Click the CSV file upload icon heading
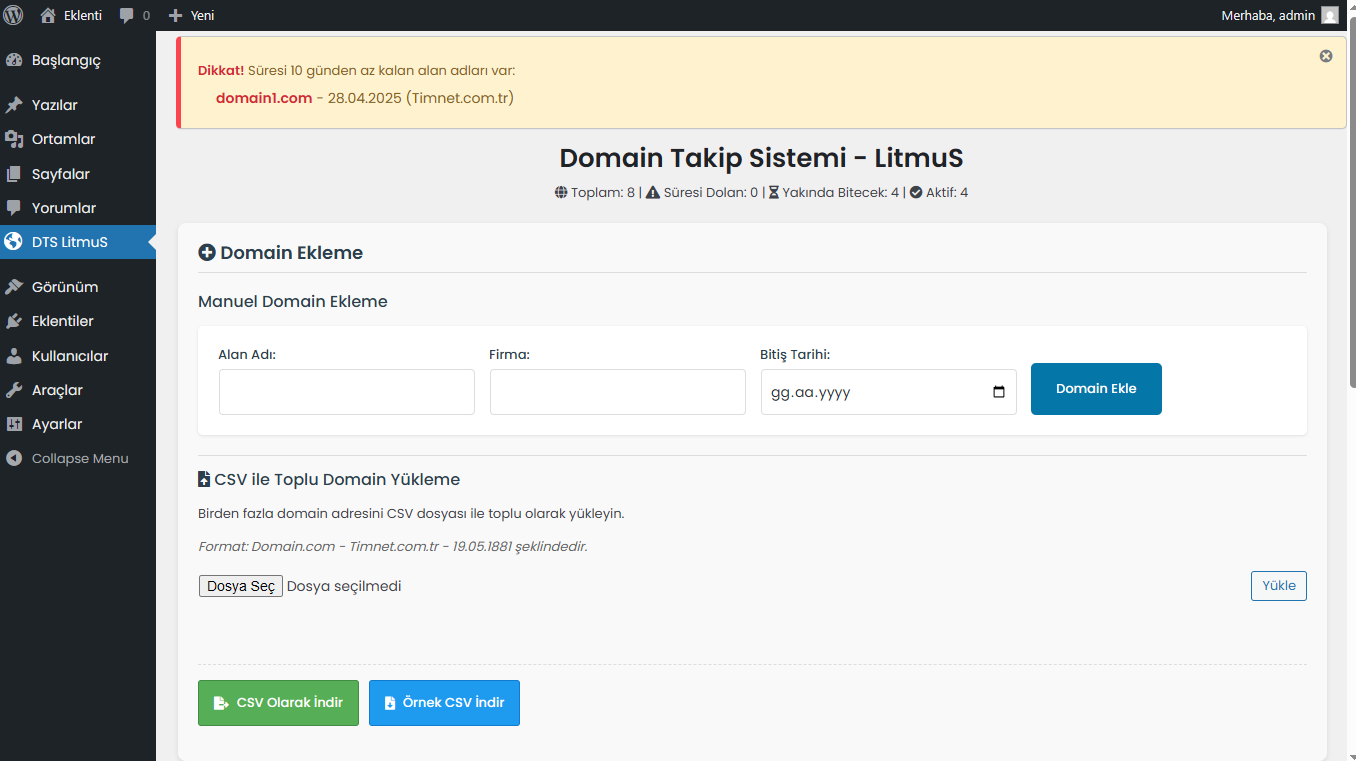Image resolution: width=1356 pixels, height=761 pixels. pyautogui.click(x=204, y=480)
